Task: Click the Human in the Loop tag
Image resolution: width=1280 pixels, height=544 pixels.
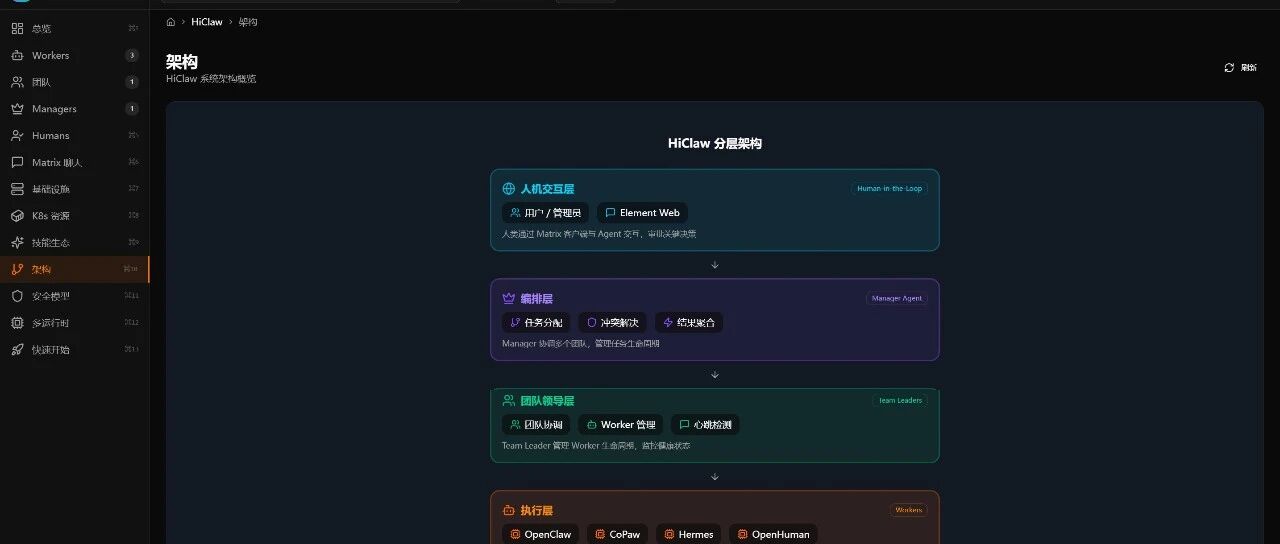Action: point(889,189)
